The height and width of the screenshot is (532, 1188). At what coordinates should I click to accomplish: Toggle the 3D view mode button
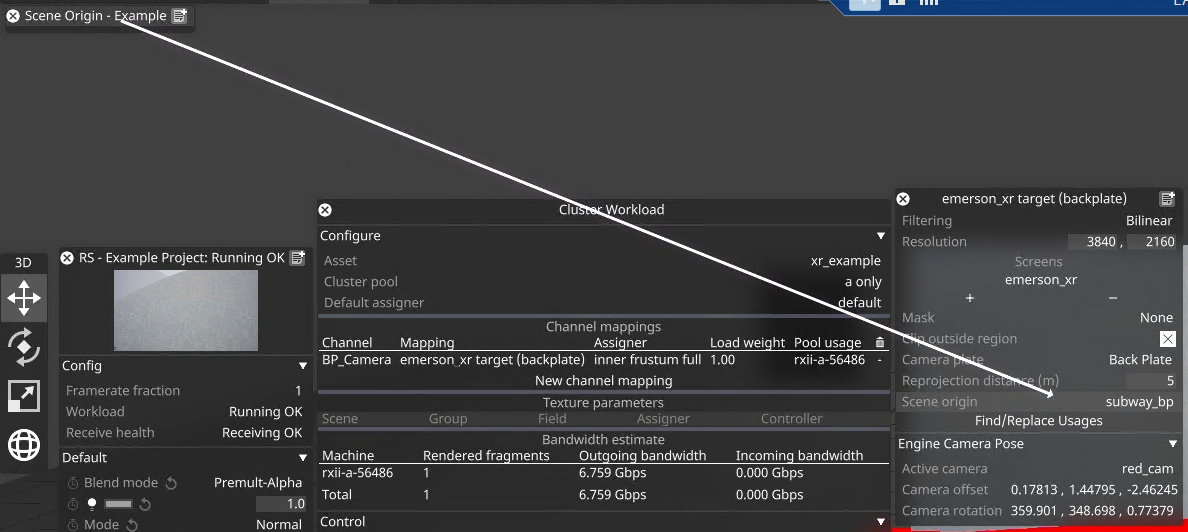[x=23, y=262]
